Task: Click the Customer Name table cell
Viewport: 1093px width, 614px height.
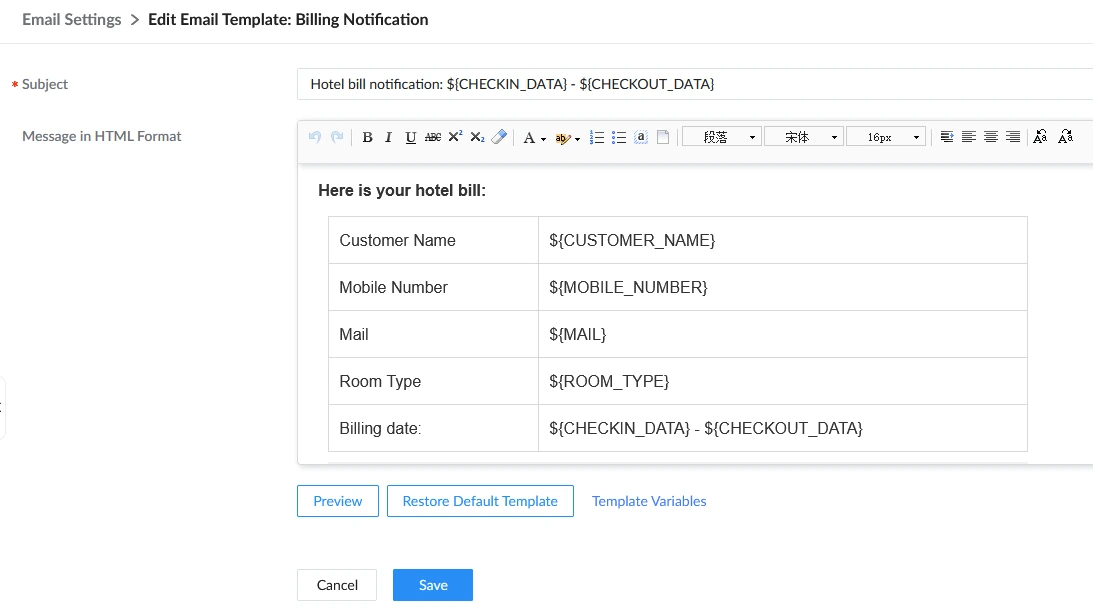Action: point(434,240)
